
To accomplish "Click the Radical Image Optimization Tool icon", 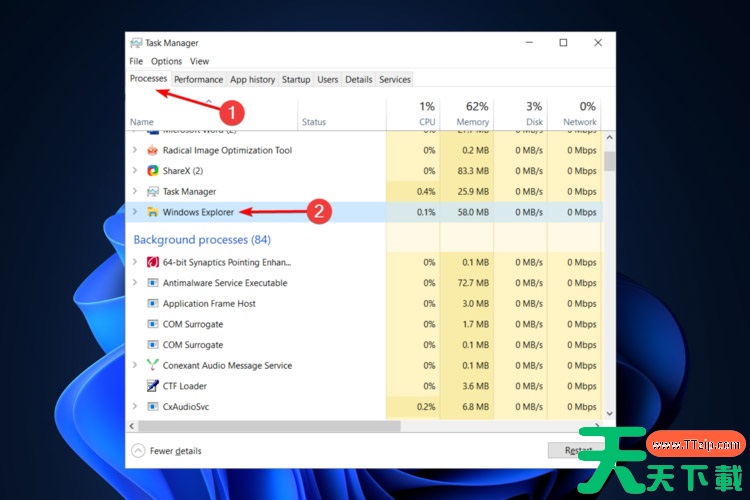I will click(x=153, y=150).
